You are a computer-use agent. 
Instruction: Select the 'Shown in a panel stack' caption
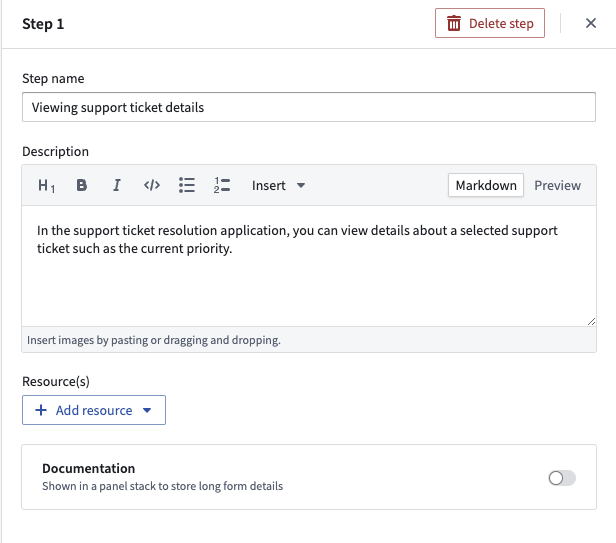tap(162, 486)
